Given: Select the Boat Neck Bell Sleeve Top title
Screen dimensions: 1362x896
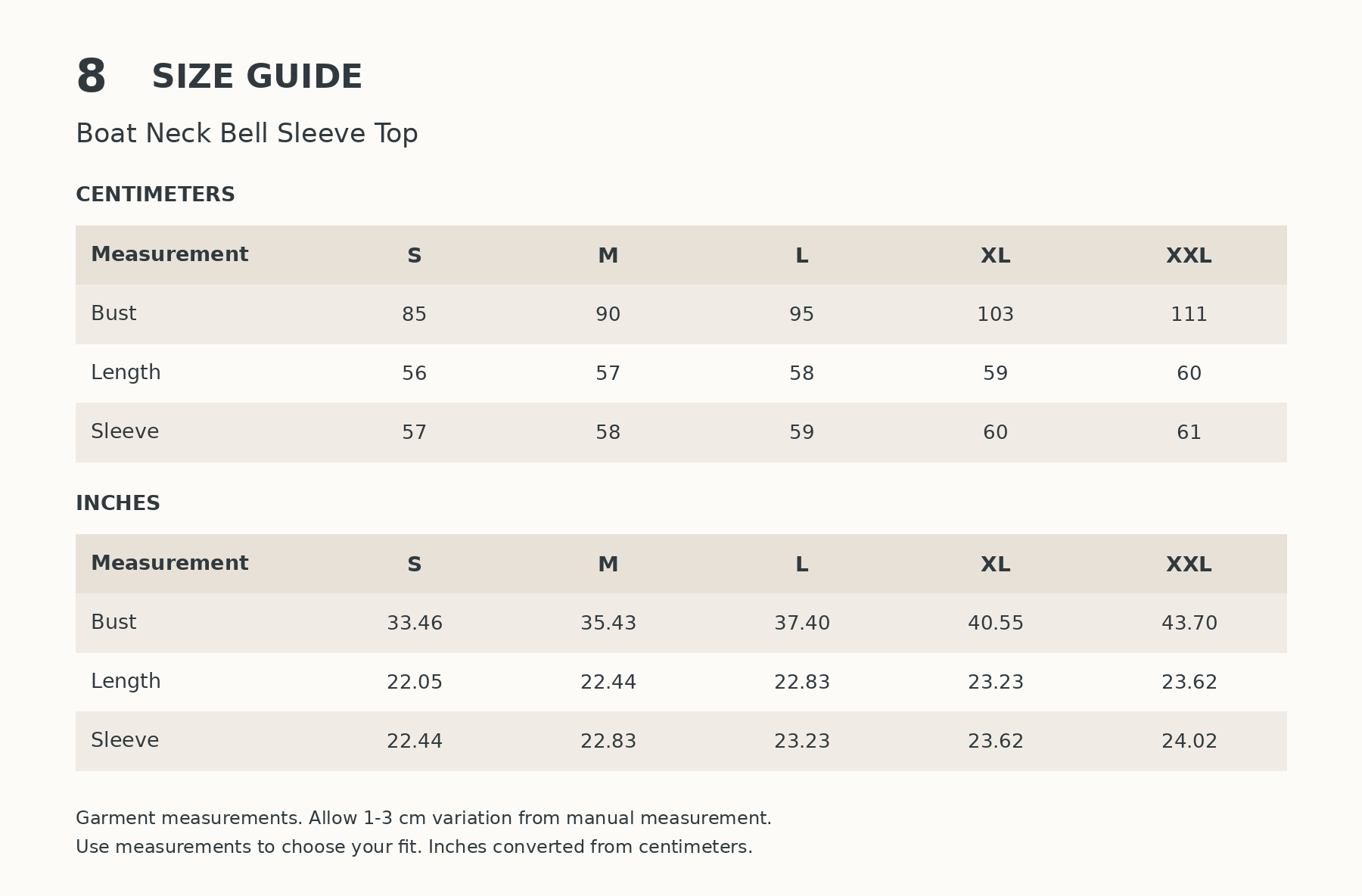Looking at the screenshot, I should 247,134.
